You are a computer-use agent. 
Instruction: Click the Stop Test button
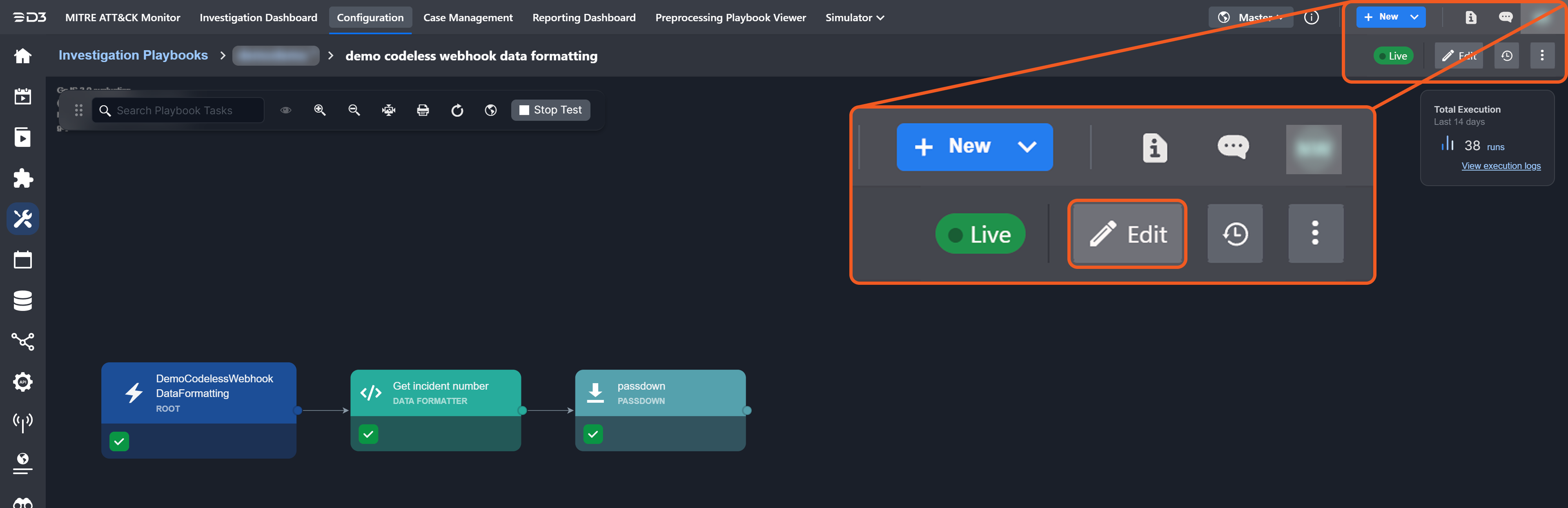click(x=550, y=110)
